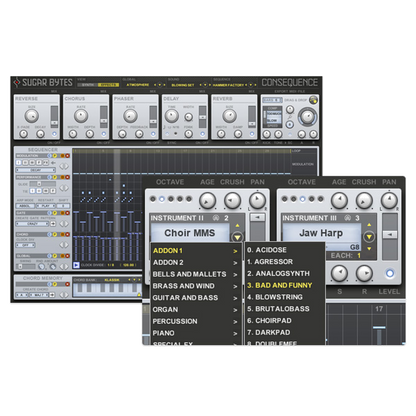The image size is (416, 416).
Task: Adjust Instrument III sustain S knob
Action: 339,273
